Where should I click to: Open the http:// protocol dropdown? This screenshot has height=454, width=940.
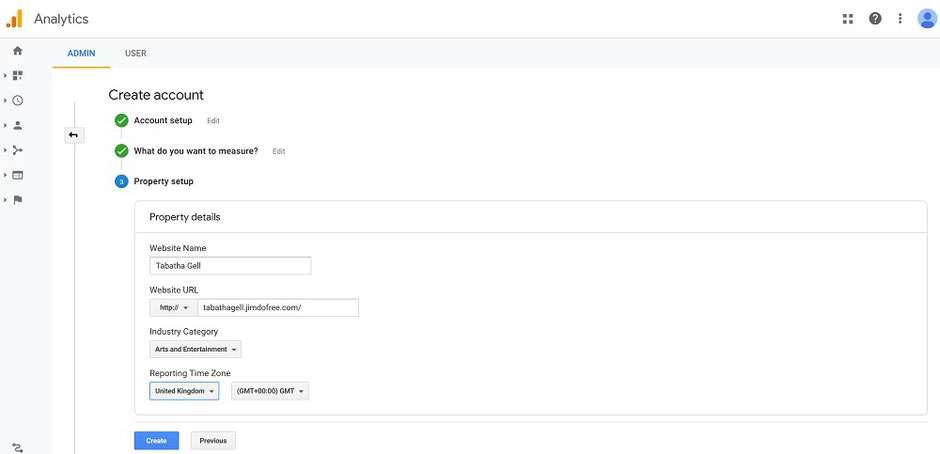coord(173,308)
